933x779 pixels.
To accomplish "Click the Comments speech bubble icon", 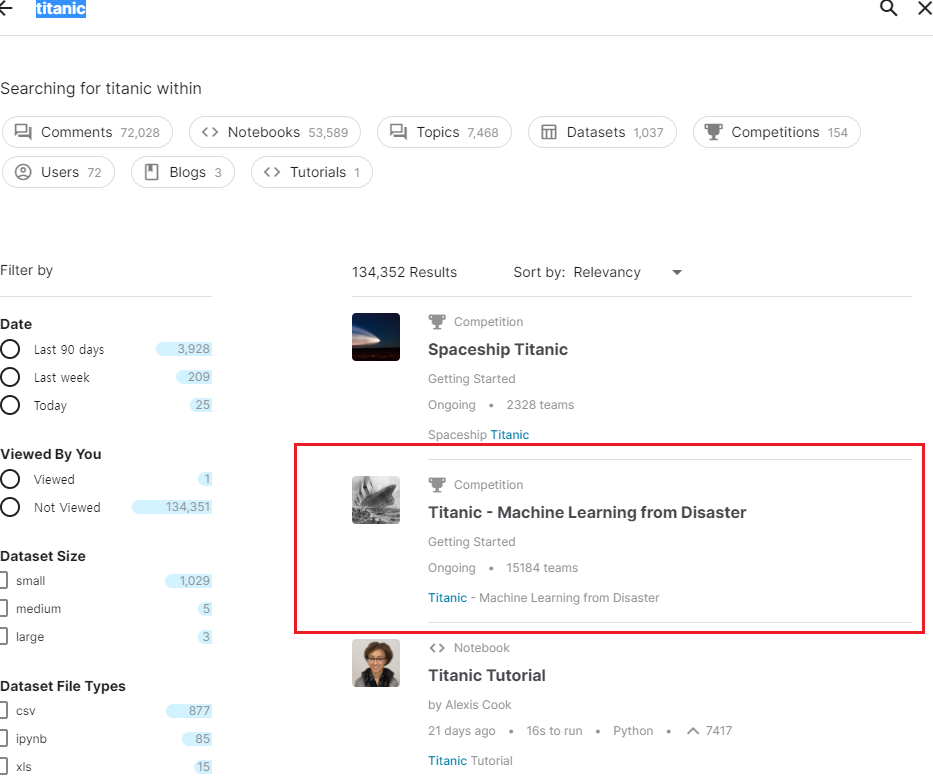I will click(x=23, y=132).
